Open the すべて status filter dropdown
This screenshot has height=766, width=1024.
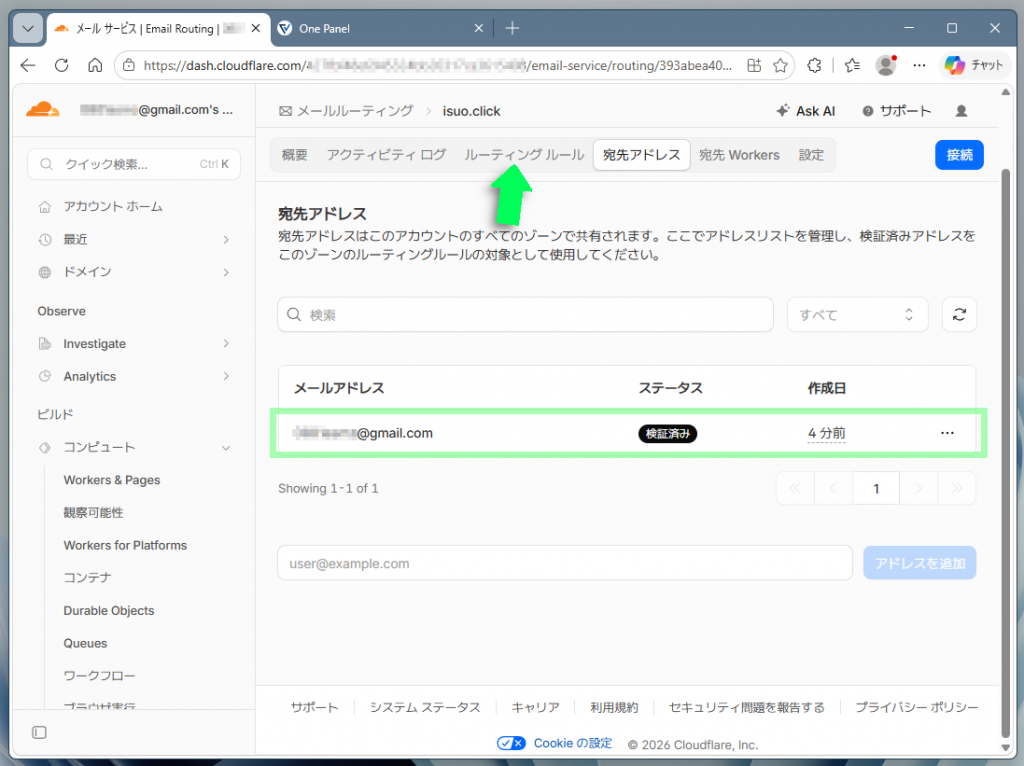tap(857, 315)
